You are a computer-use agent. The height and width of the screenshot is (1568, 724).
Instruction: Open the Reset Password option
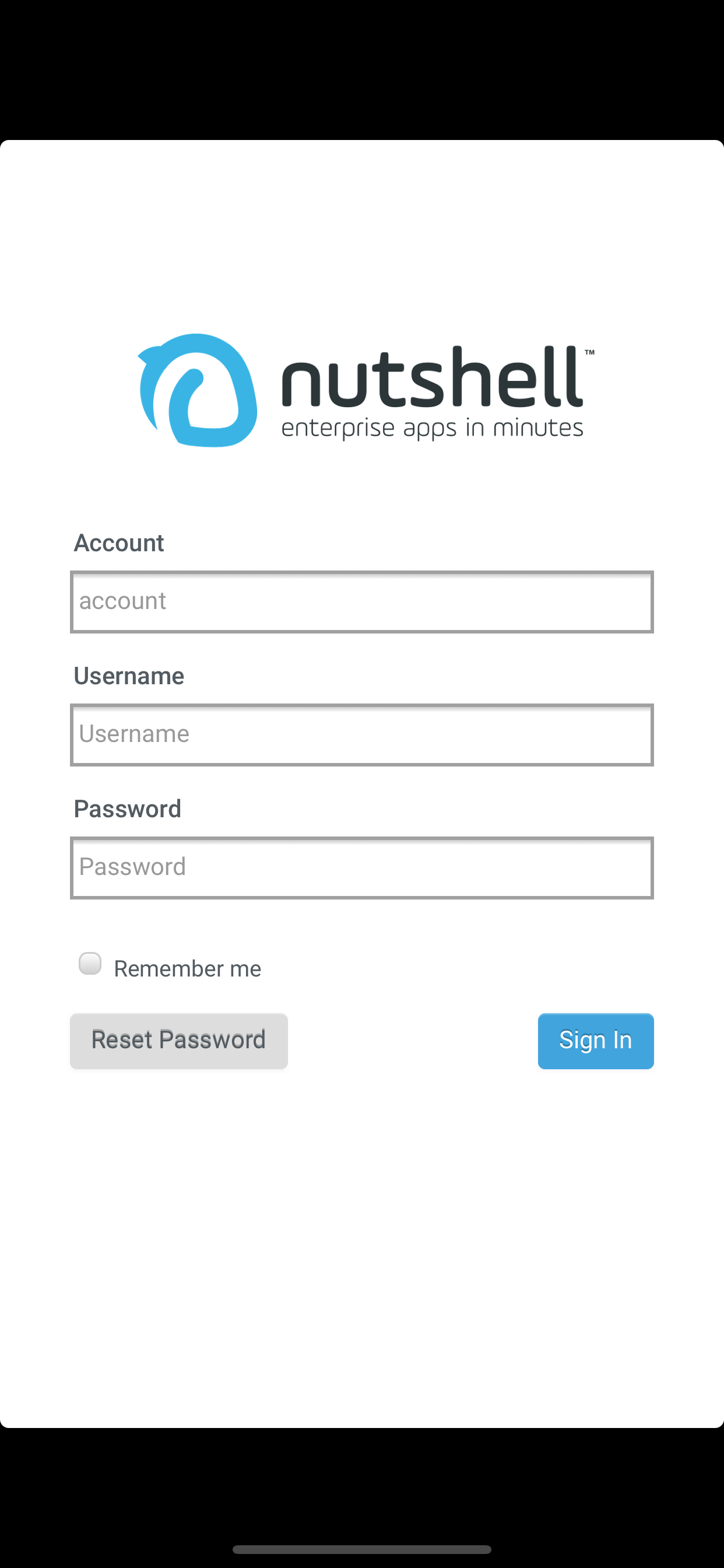tap(179, 1041)
